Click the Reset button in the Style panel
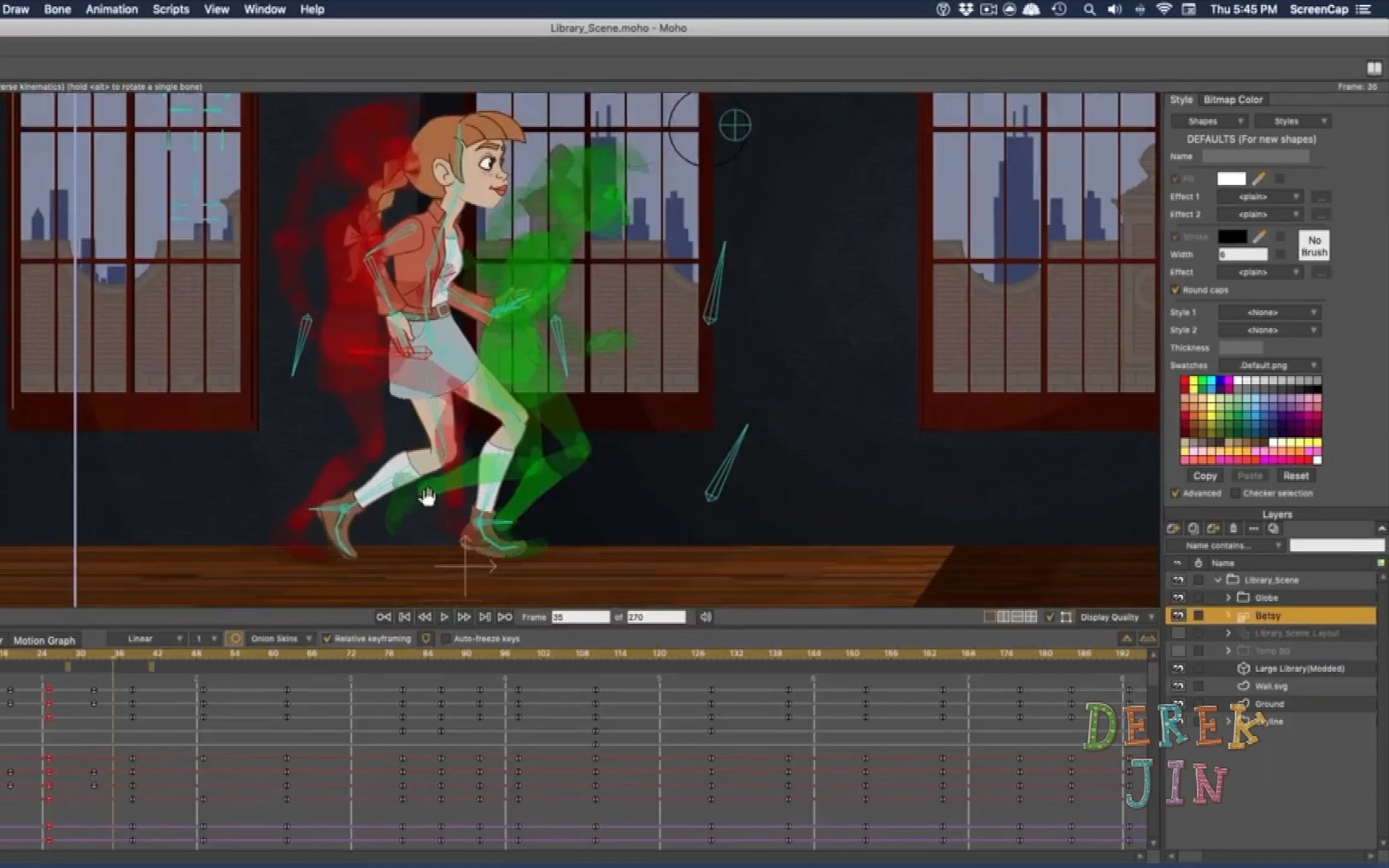The height and width of the screenshot is (868, 1389). (x=1296, y=476)
